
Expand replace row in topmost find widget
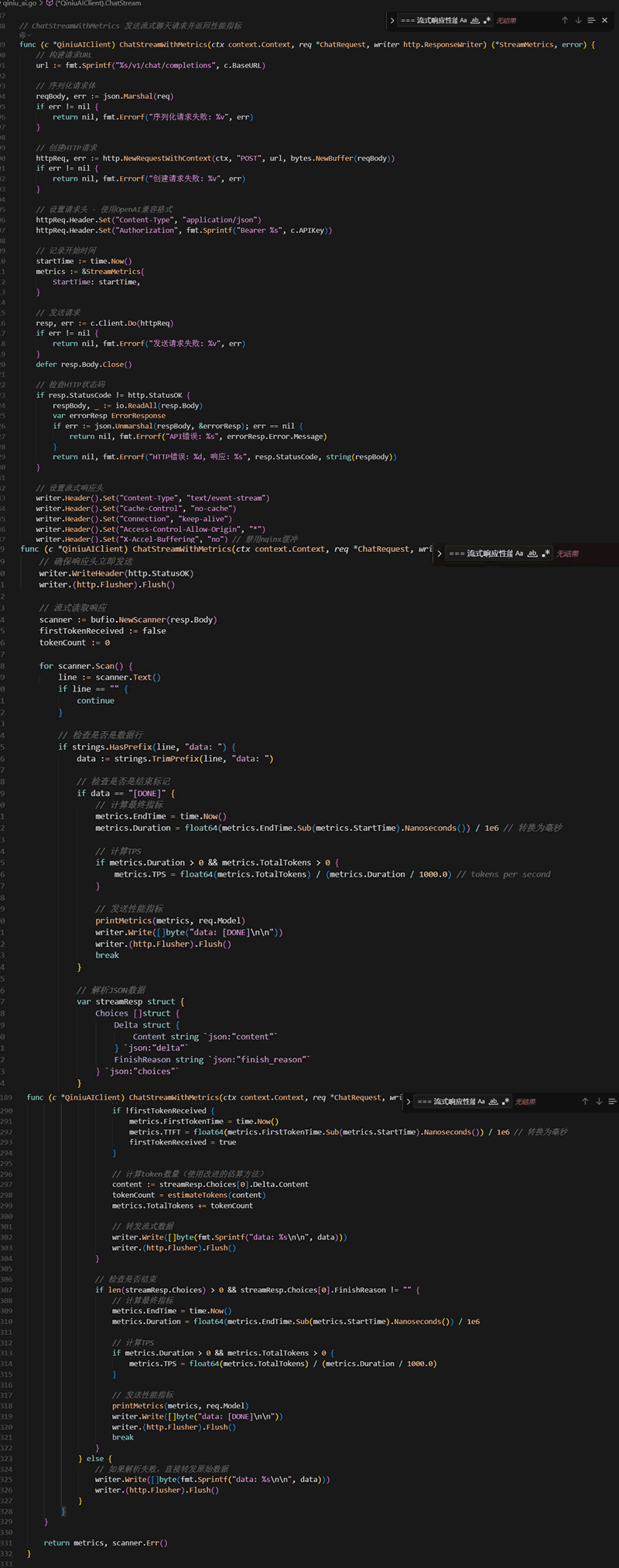[392, 20]
